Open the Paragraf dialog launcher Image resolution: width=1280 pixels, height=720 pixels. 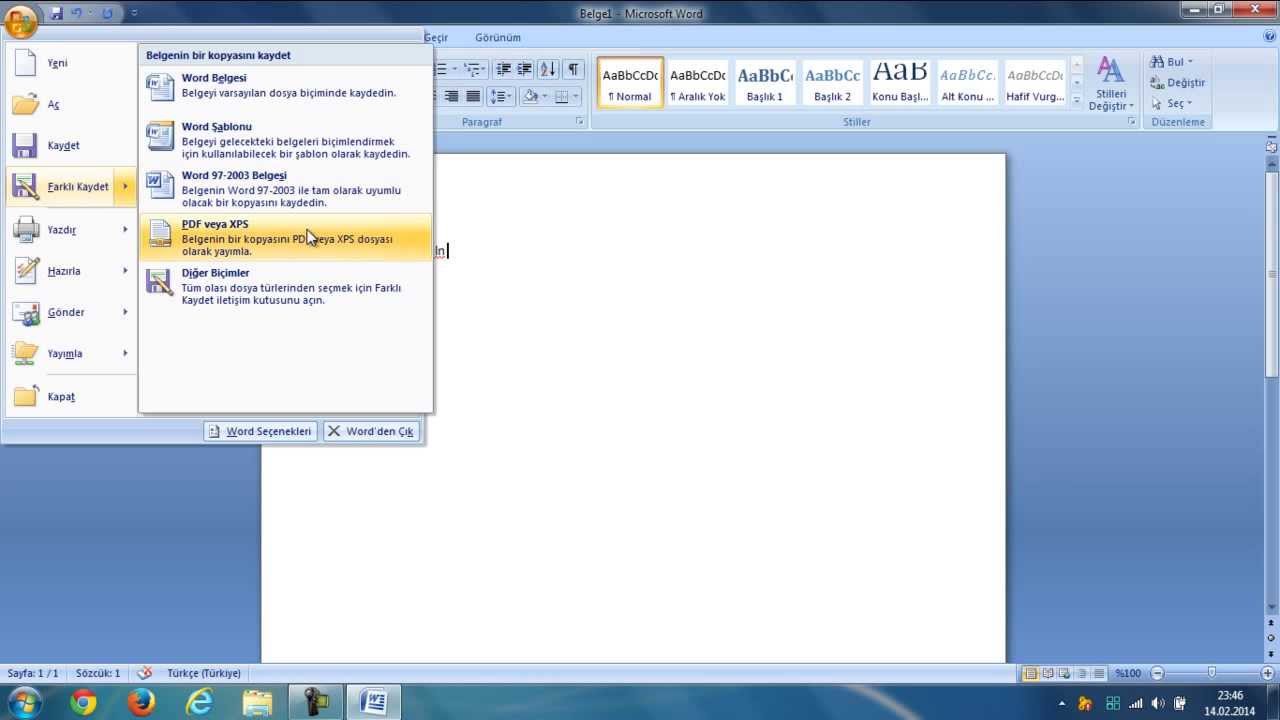[x=579, y=122]
